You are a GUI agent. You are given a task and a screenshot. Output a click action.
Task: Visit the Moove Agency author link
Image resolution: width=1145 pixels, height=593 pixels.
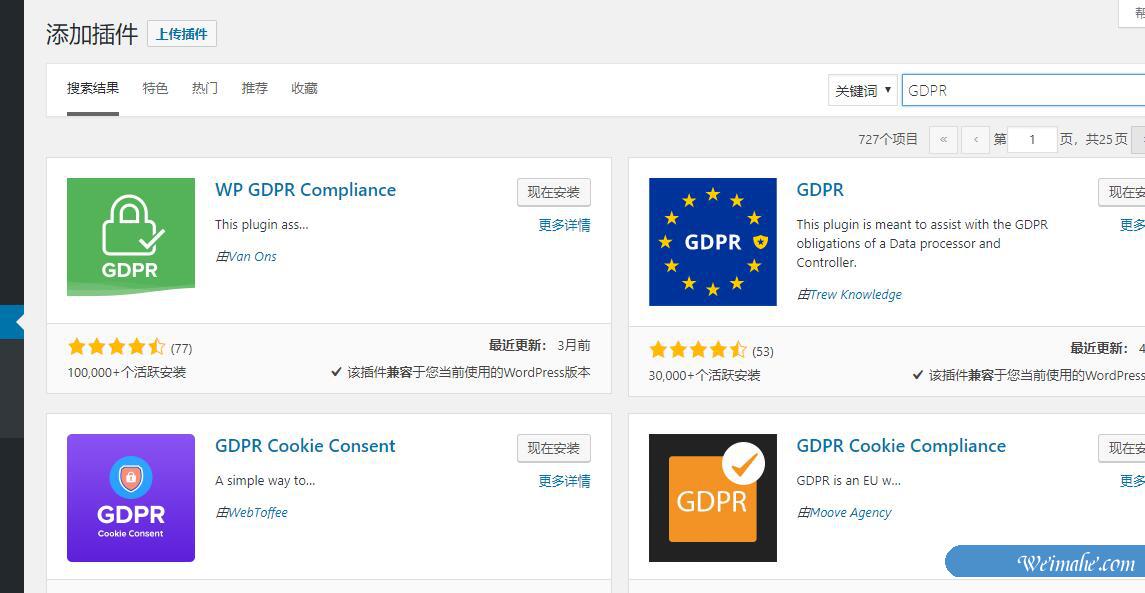coord(848,512)
